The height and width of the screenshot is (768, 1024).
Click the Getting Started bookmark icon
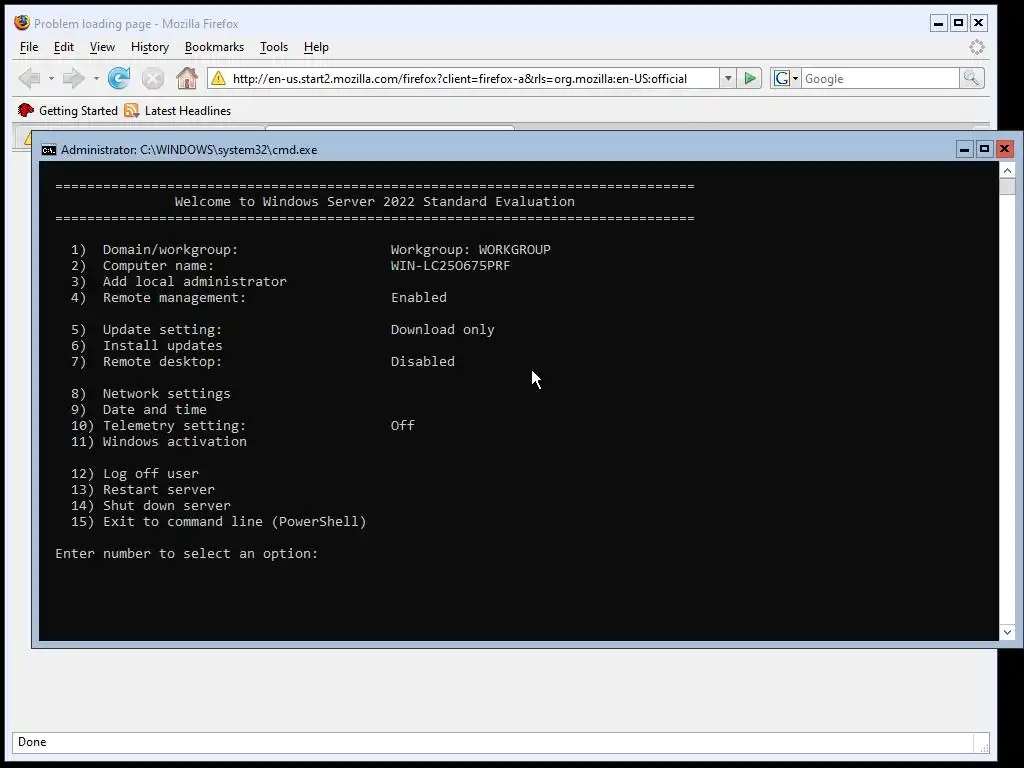(x=25, y=110)
